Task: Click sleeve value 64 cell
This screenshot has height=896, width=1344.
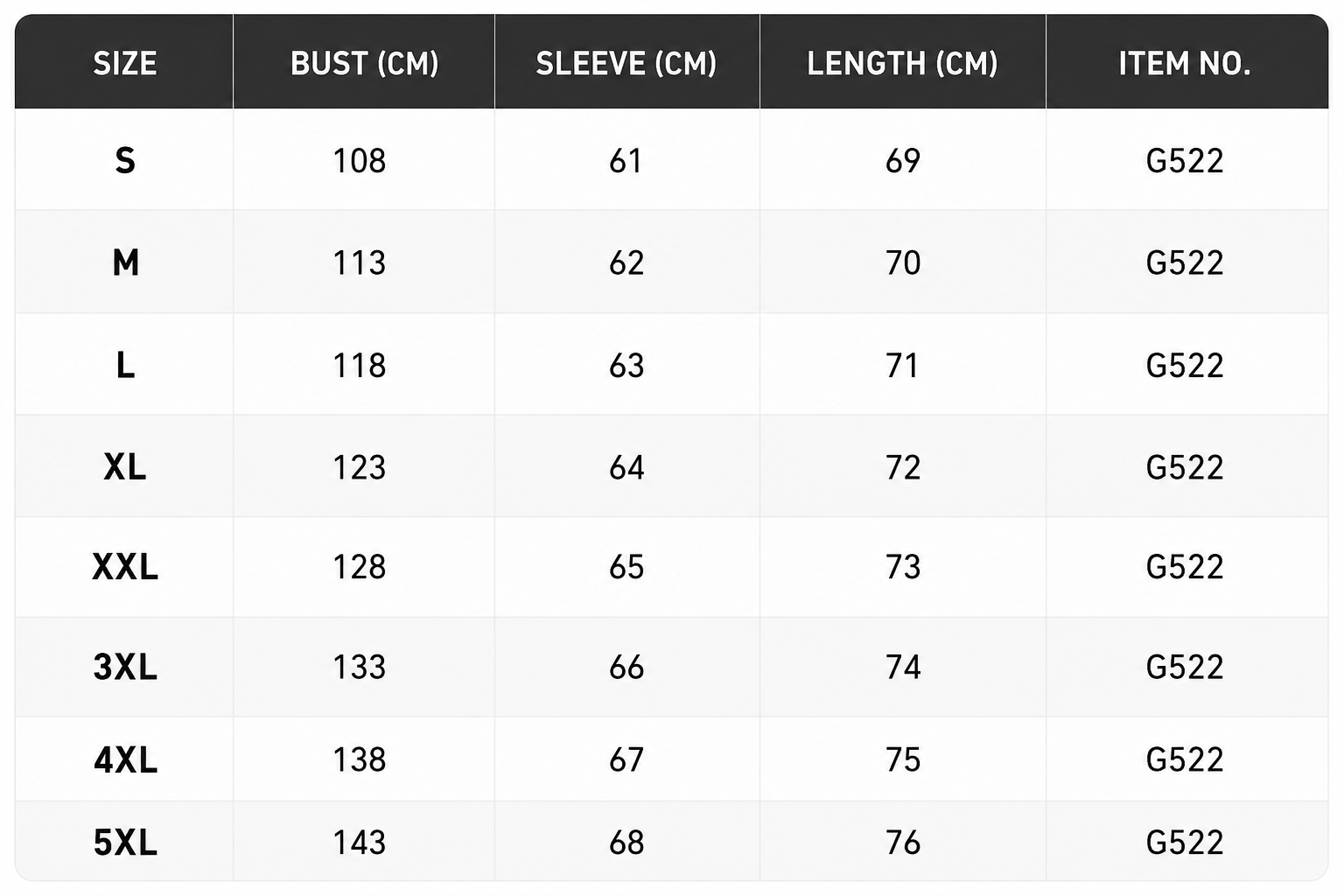Action: coord(626,466)
